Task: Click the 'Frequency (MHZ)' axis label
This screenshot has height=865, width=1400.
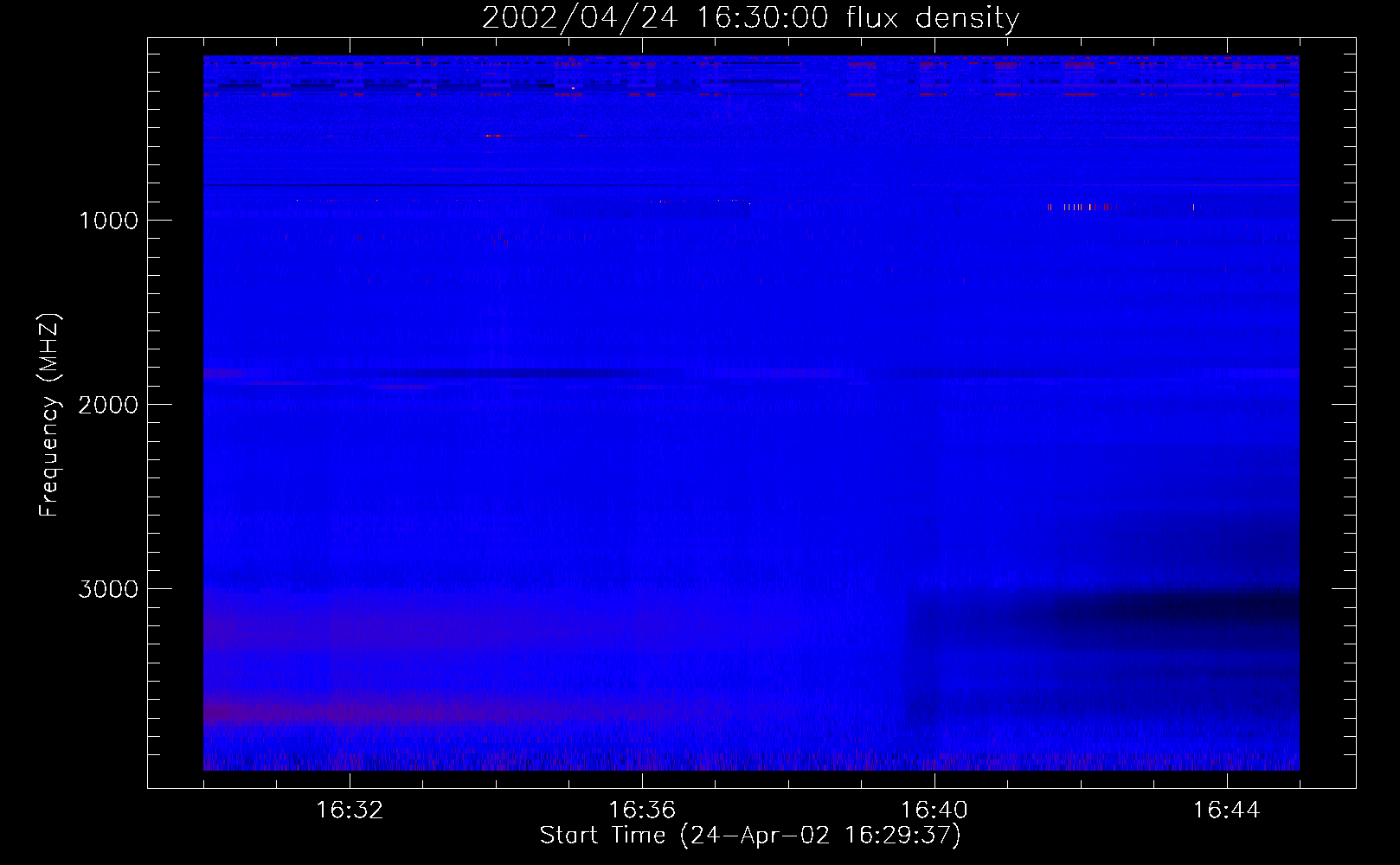Action: 49,415
